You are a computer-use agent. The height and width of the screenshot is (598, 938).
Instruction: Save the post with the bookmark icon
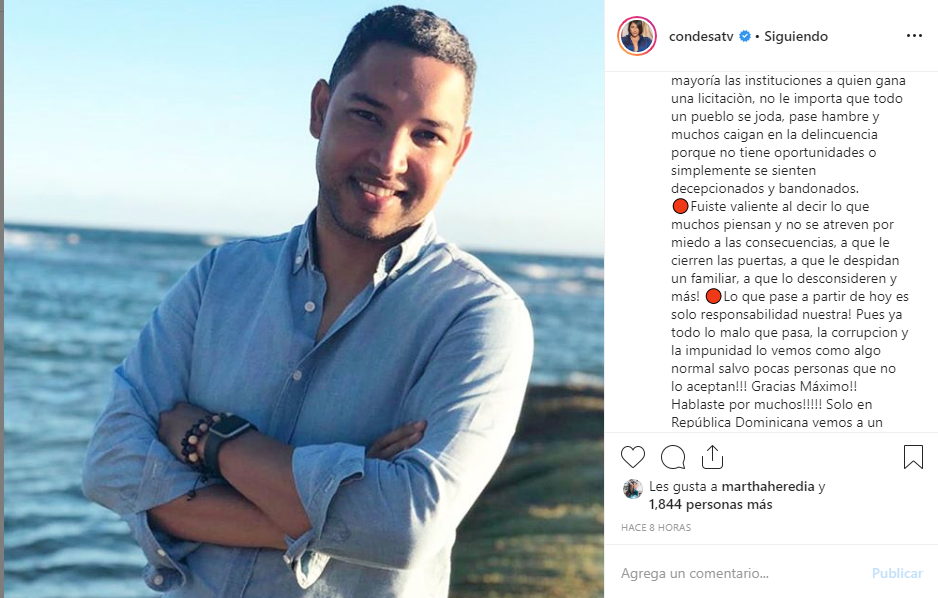(x=913, y=457)
